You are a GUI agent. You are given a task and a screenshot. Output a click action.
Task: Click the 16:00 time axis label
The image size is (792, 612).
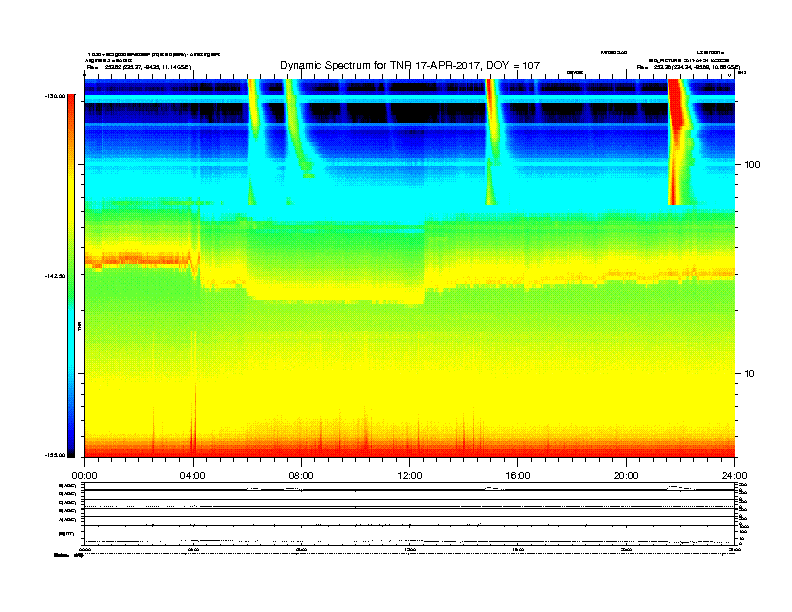click(518, 476)
